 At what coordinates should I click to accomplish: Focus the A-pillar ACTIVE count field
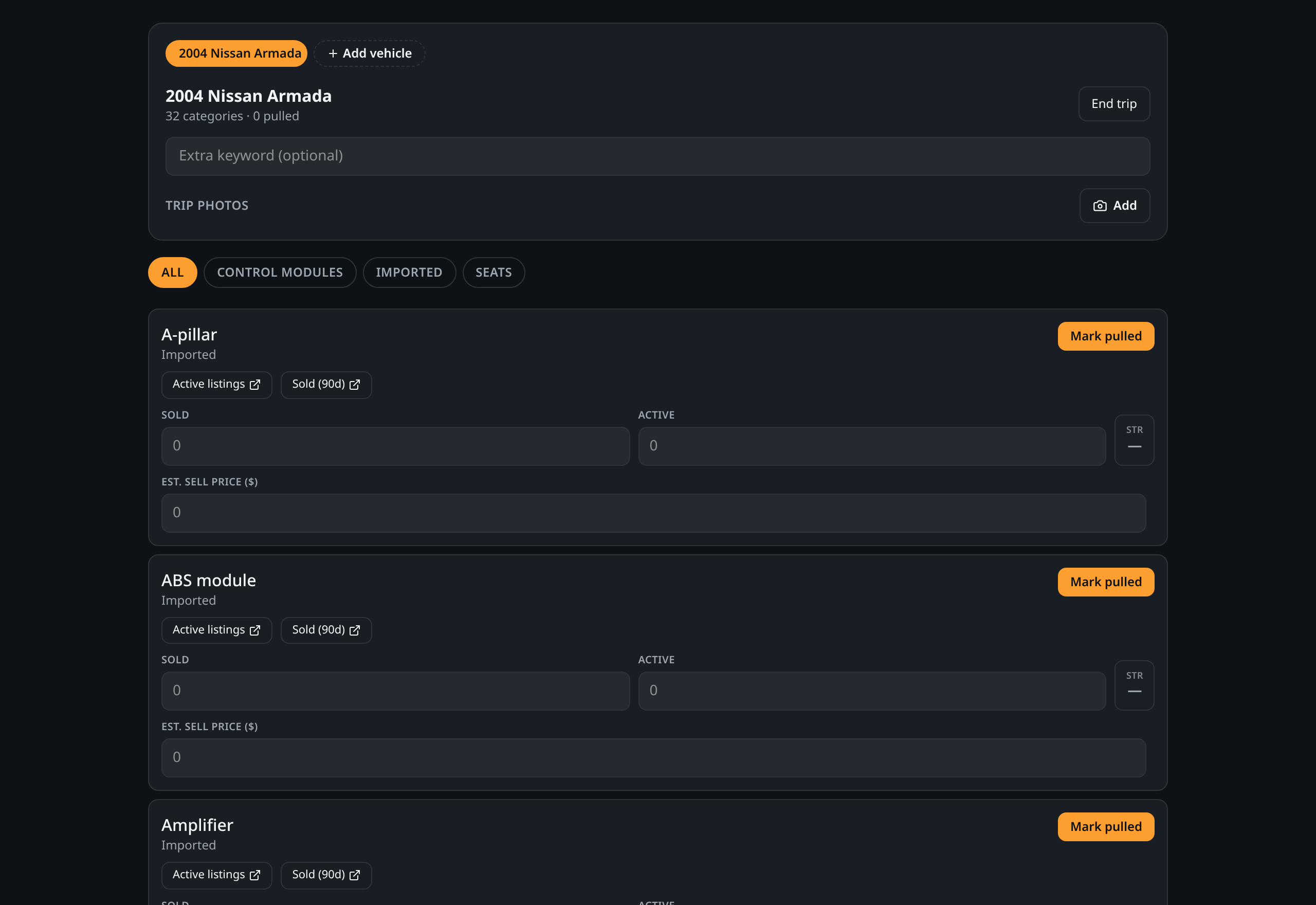[872, 446]
